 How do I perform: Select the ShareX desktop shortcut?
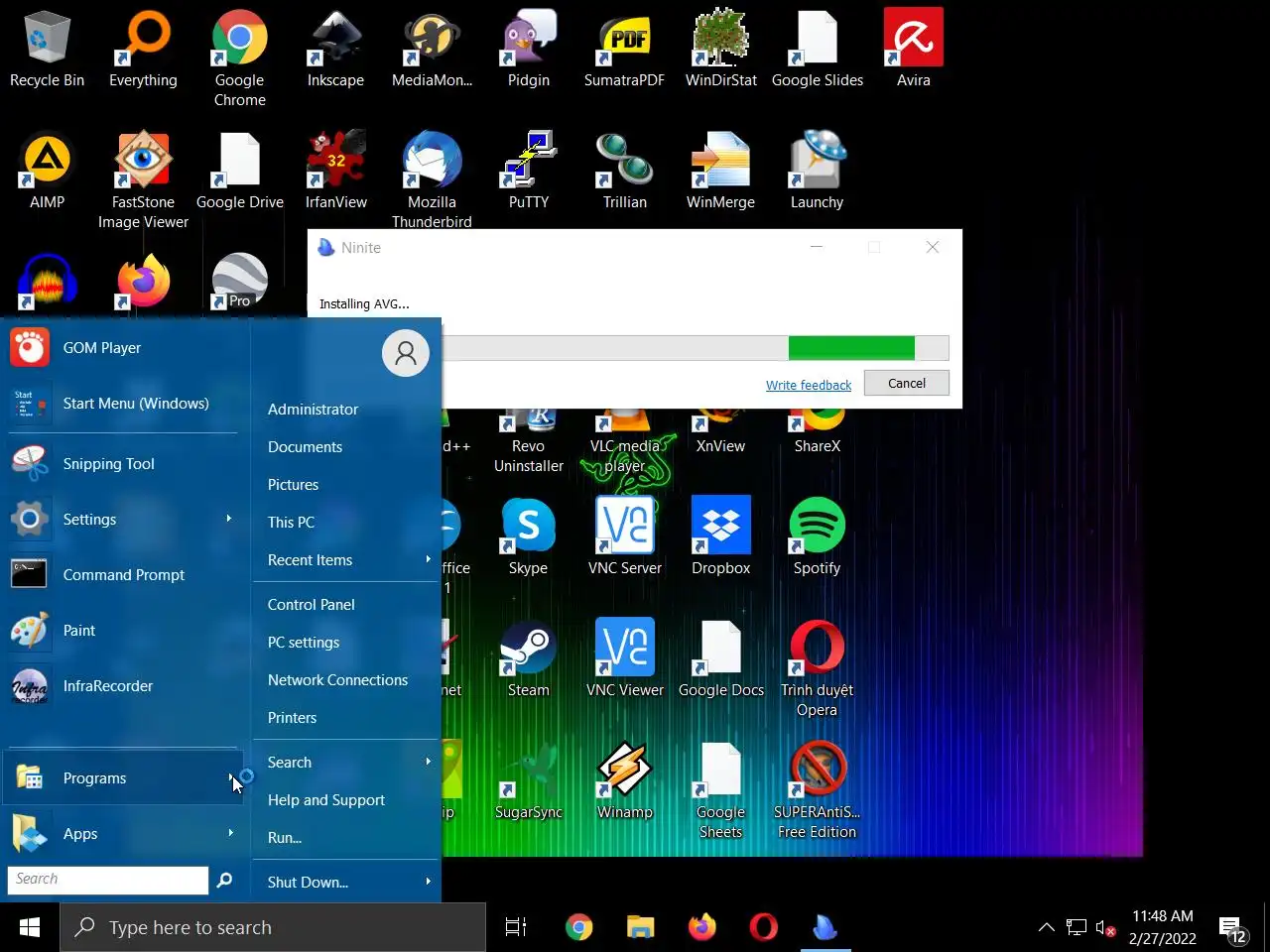click(x=817, y=432)
